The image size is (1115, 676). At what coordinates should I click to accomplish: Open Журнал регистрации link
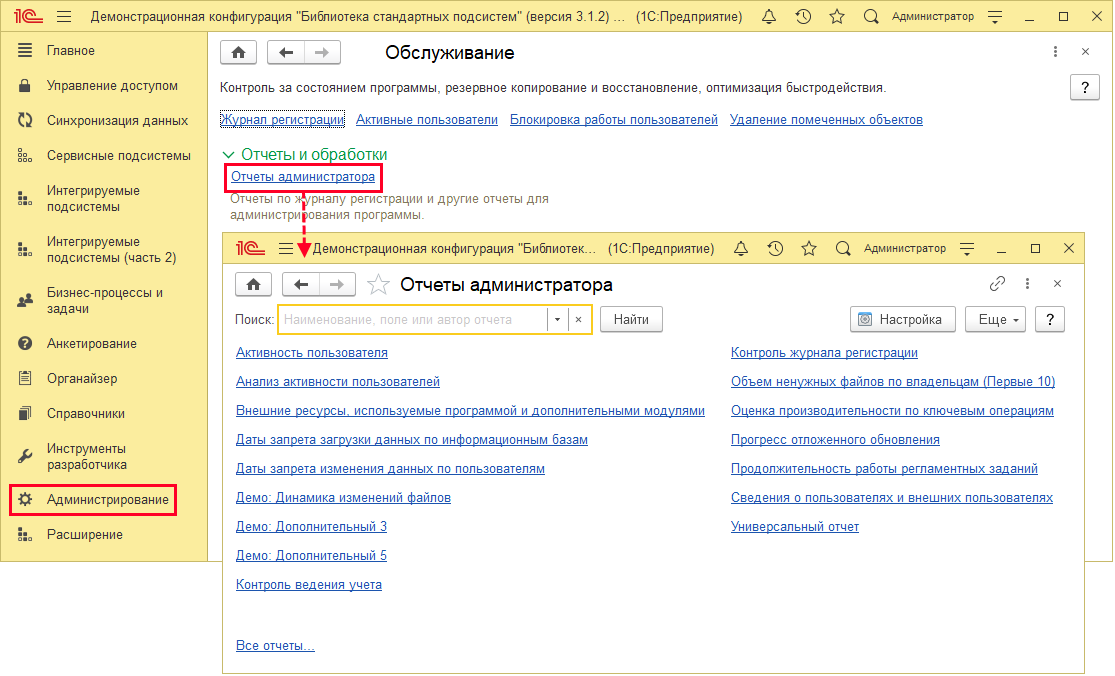point(282,119)
